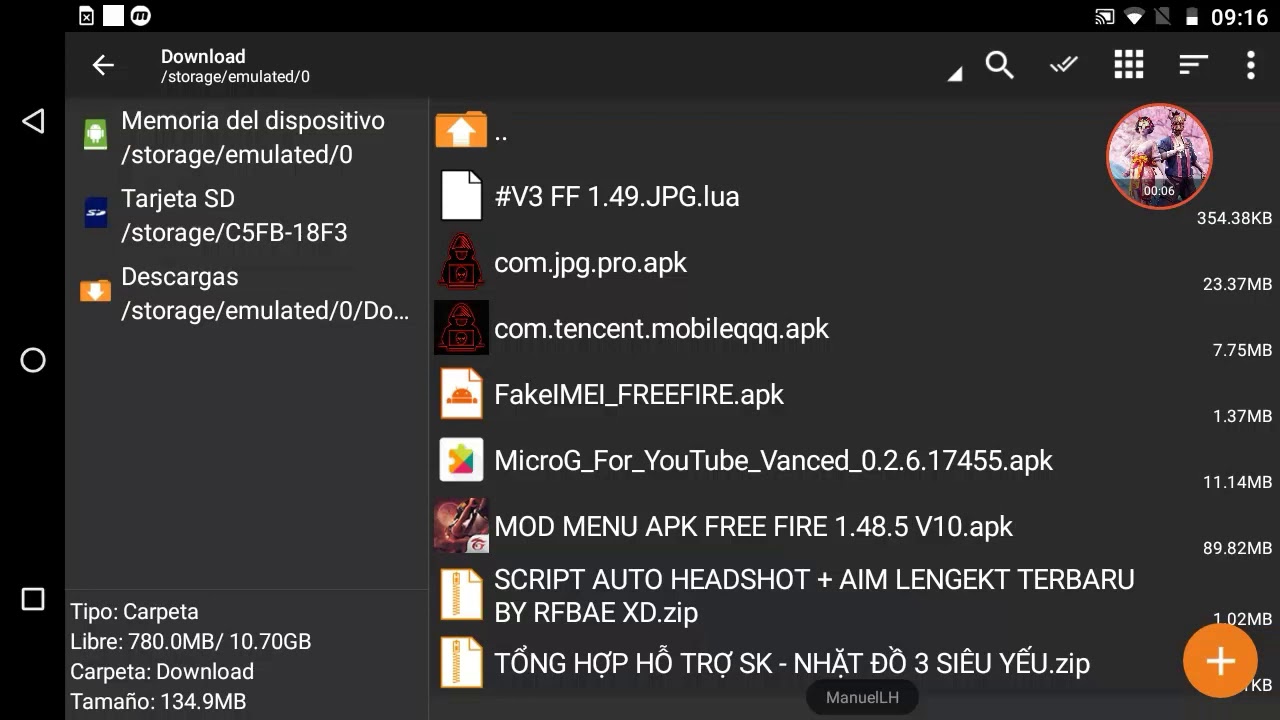Tap the 1.37MB file size label
Image resolution: width=1280 pixels, height=720 pixels.
[x=1242, y=416]
